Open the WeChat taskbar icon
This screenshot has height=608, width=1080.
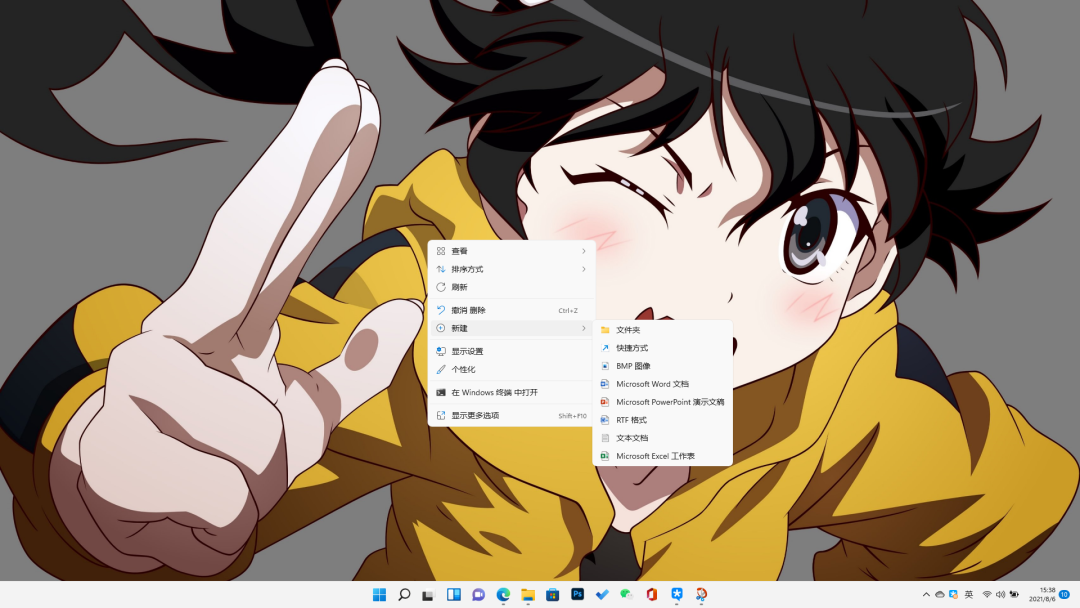click(627, 595)
